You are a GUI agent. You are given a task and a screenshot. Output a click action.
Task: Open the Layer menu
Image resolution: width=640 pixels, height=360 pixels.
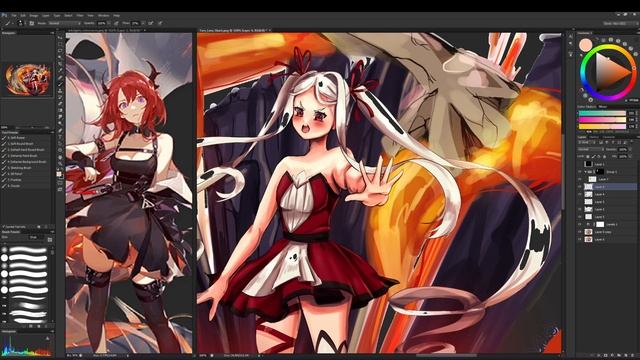point(46,16)
